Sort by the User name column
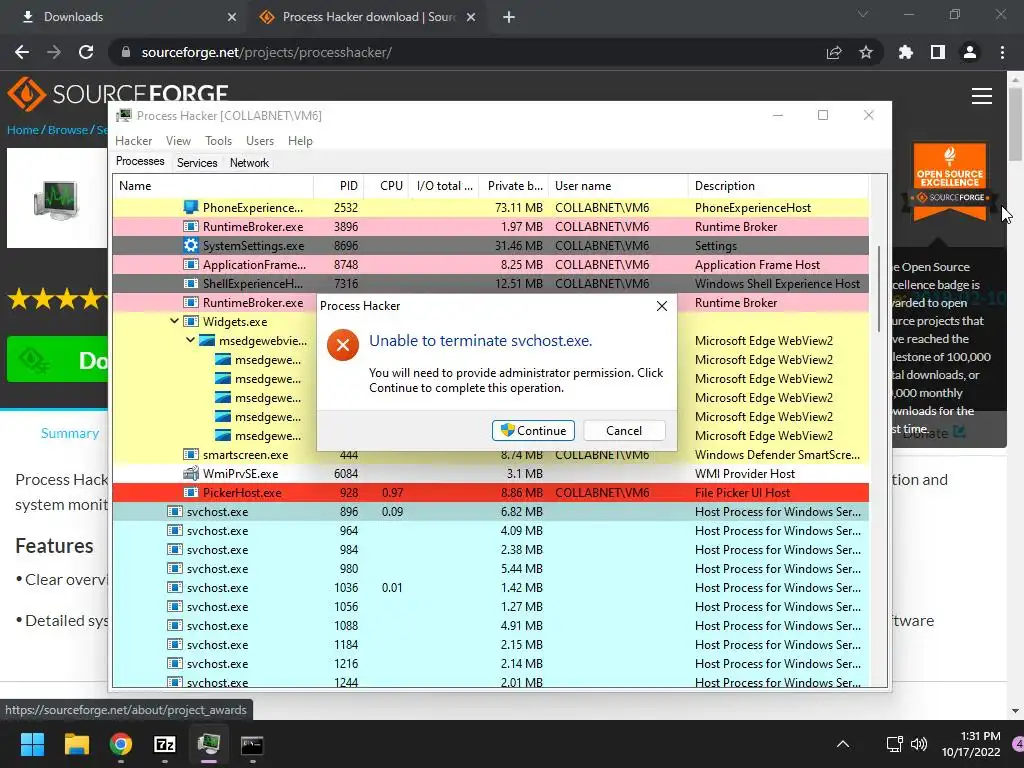The image size is (1024, 768). point(618,185)
